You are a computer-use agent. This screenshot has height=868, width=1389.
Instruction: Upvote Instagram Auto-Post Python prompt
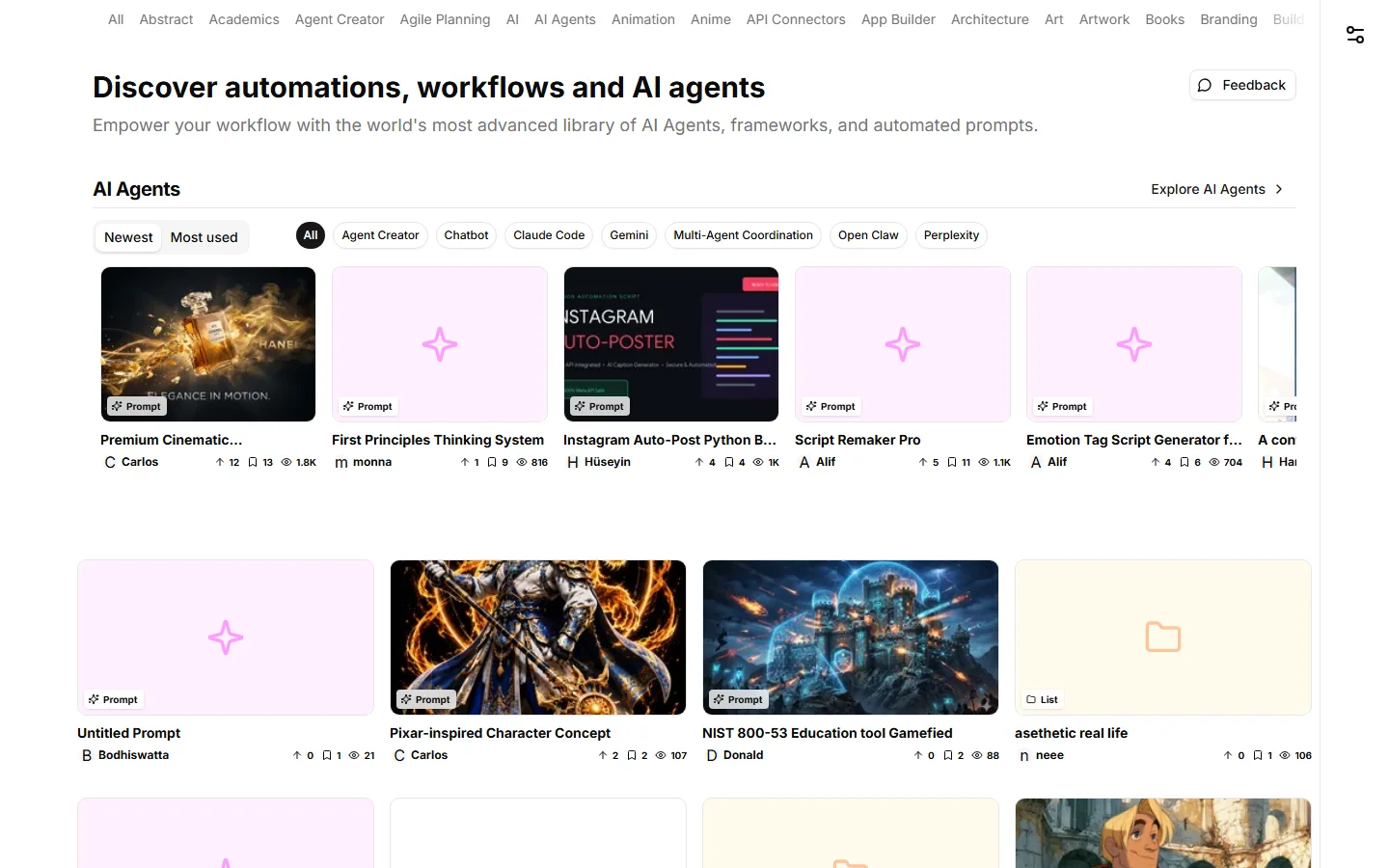699,462
